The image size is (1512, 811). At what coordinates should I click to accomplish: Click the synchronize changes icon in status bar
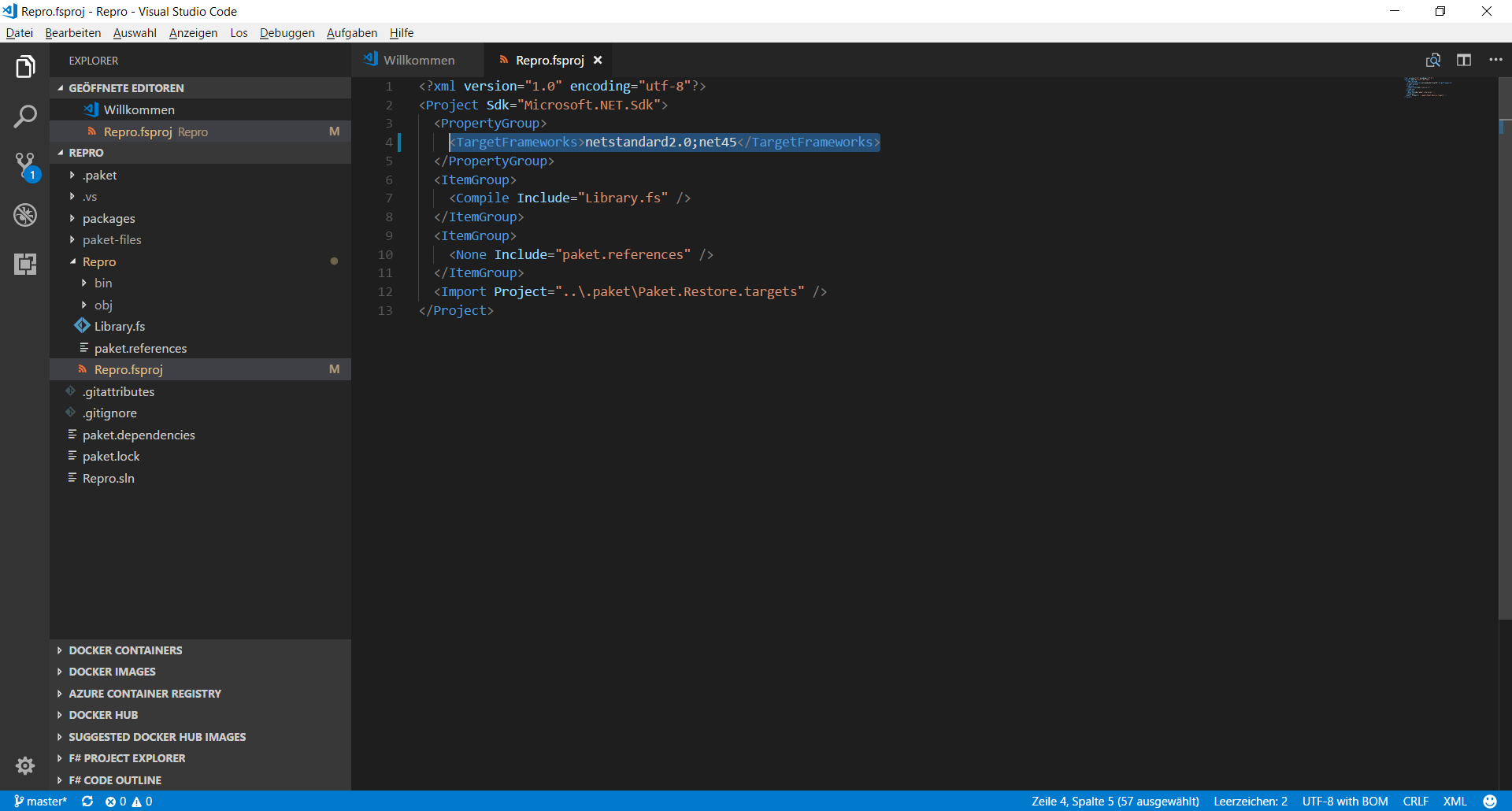[x=87, y=801]
